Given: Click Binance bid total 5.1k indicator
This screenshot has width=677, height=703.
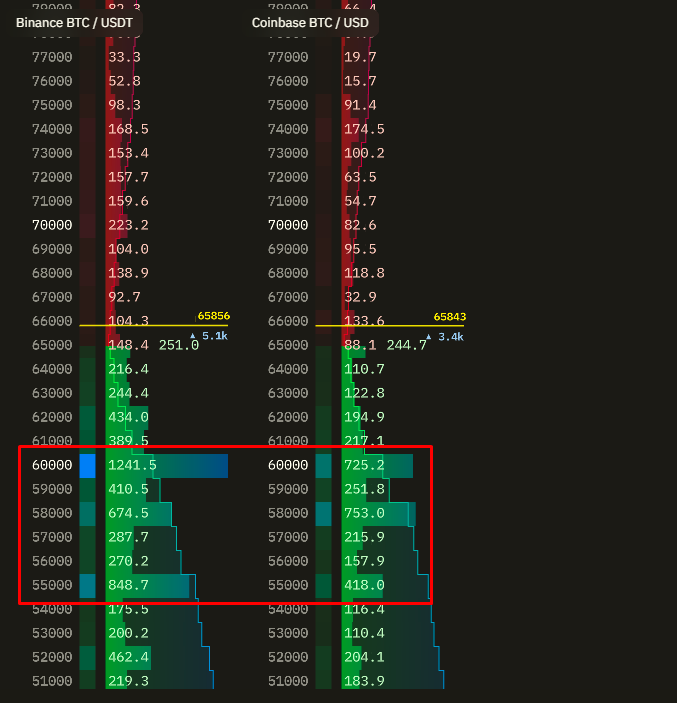Looking at the screenshot, I should click(209, 336).
